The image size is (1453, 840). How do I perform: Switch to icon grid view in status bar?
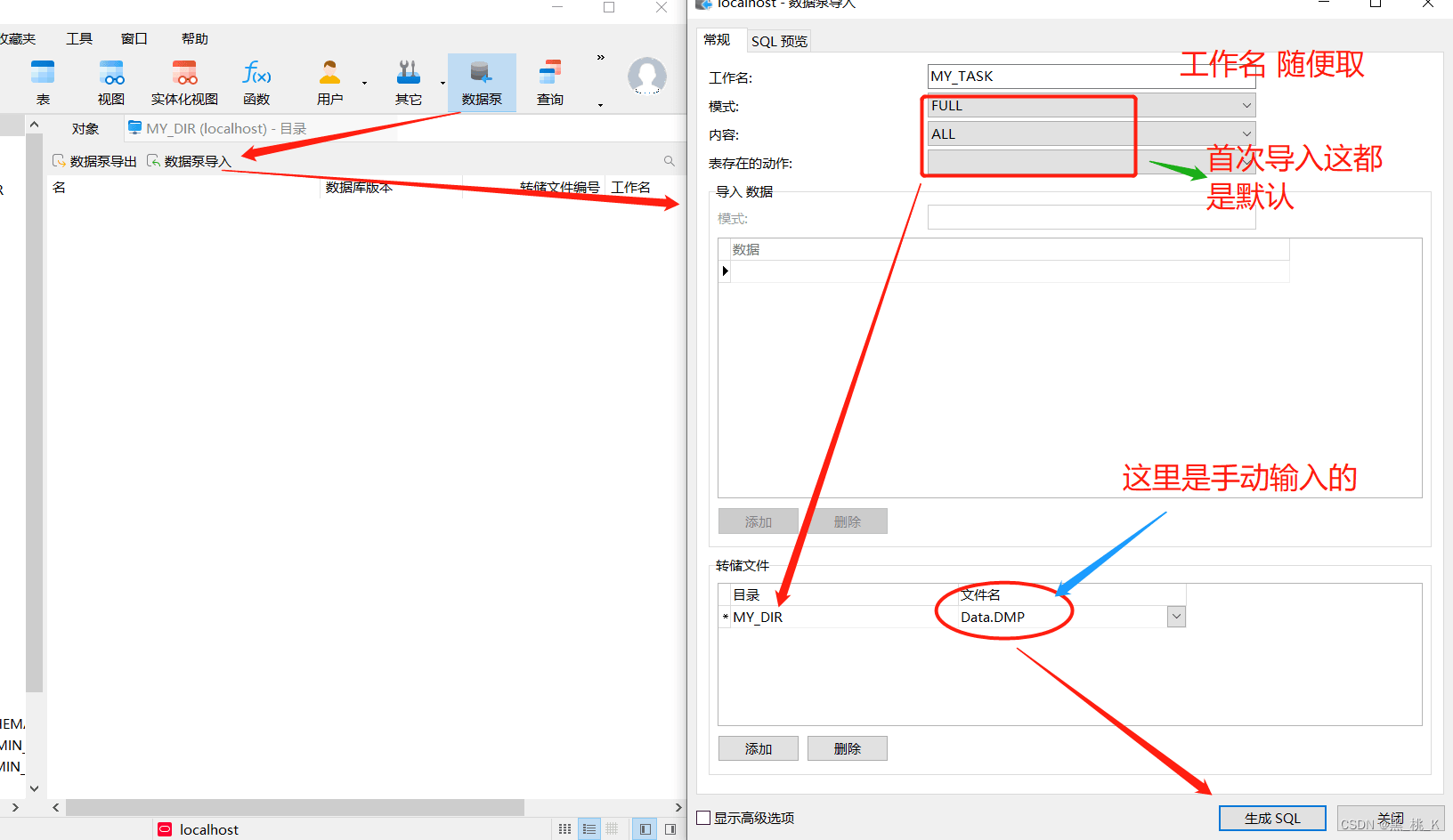point(565,829)
